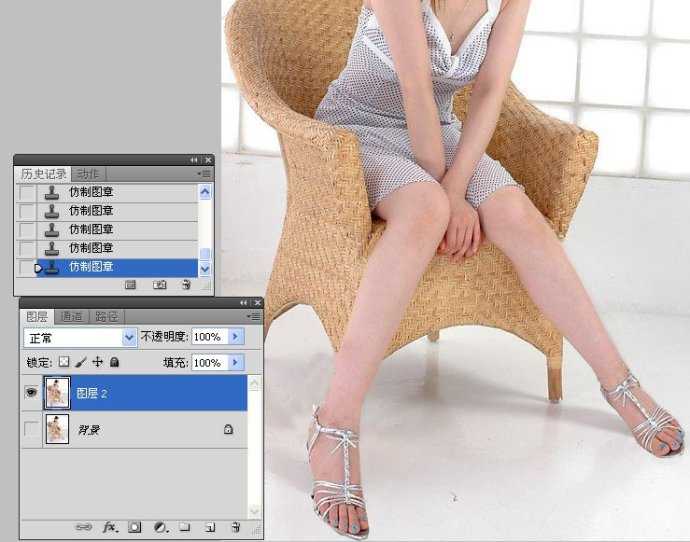The width and height of the screenshot is (690, 542).
Task: Click the 图层 2 layer thumbnail
Action: coord(57,392)
